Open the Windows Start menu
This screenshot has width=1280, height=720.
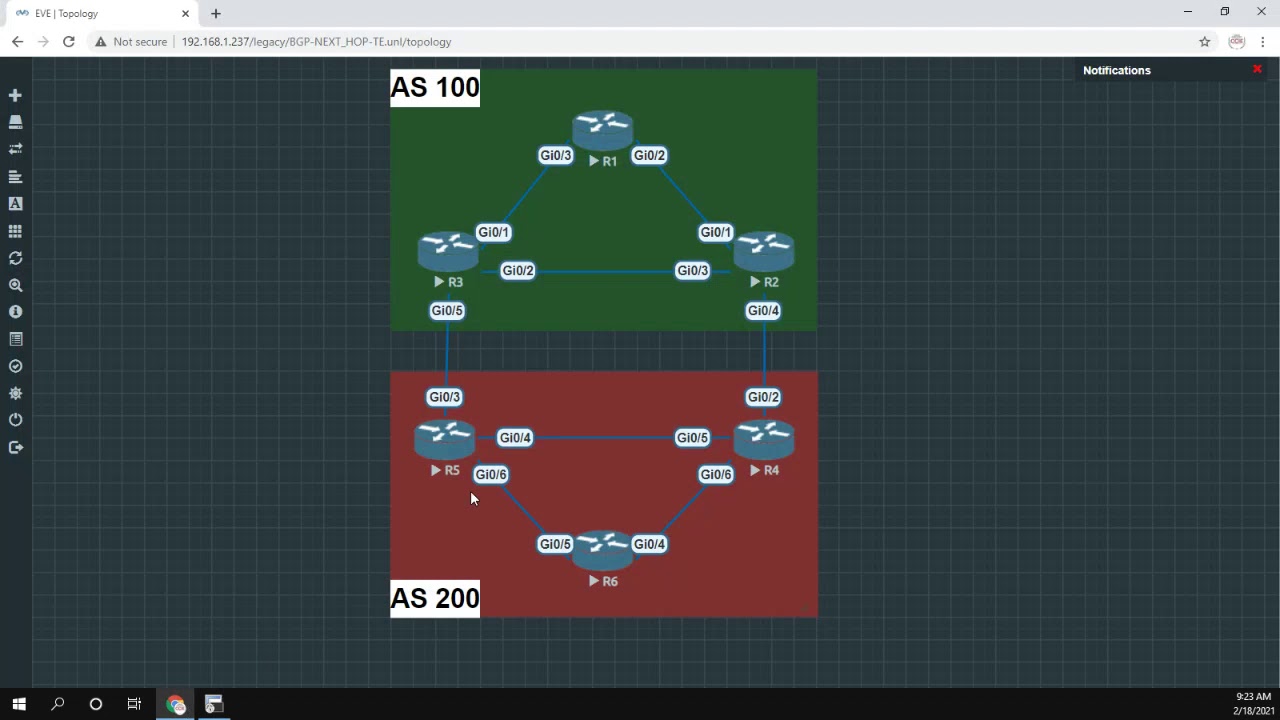19,704
